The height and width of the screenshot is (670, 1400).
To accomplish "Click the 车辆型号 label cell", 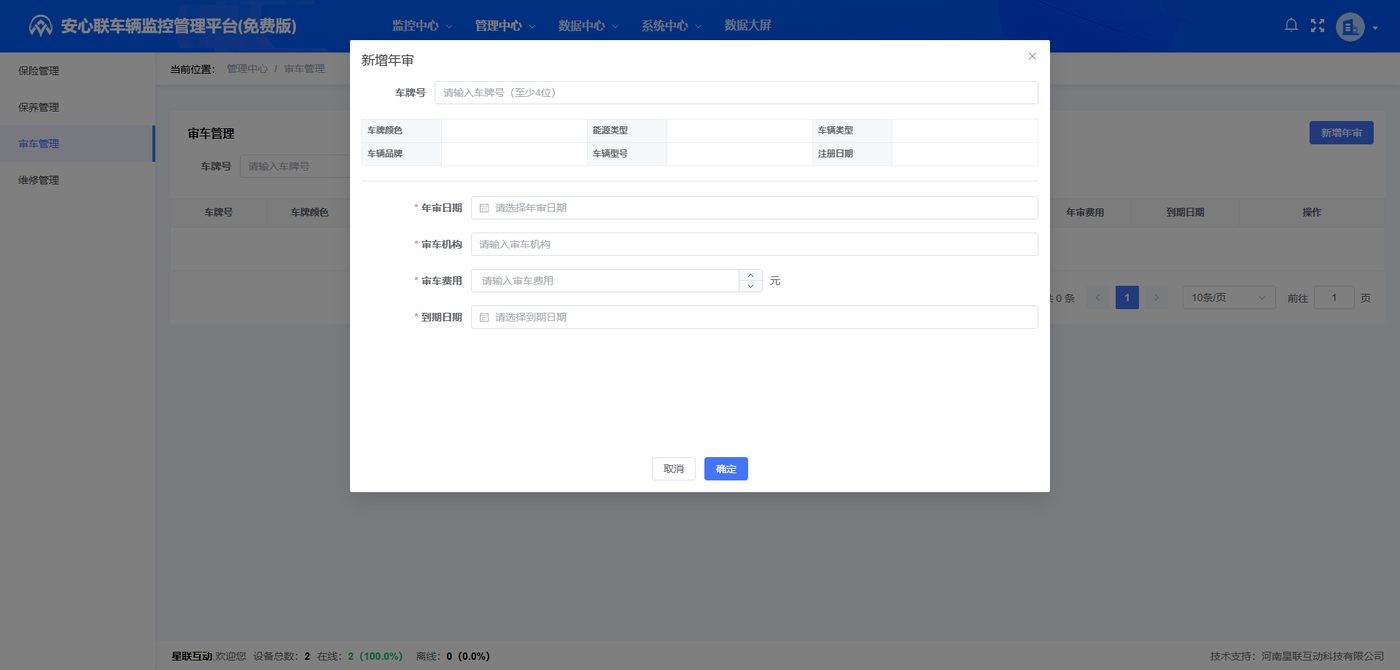I will pos(626,154).
